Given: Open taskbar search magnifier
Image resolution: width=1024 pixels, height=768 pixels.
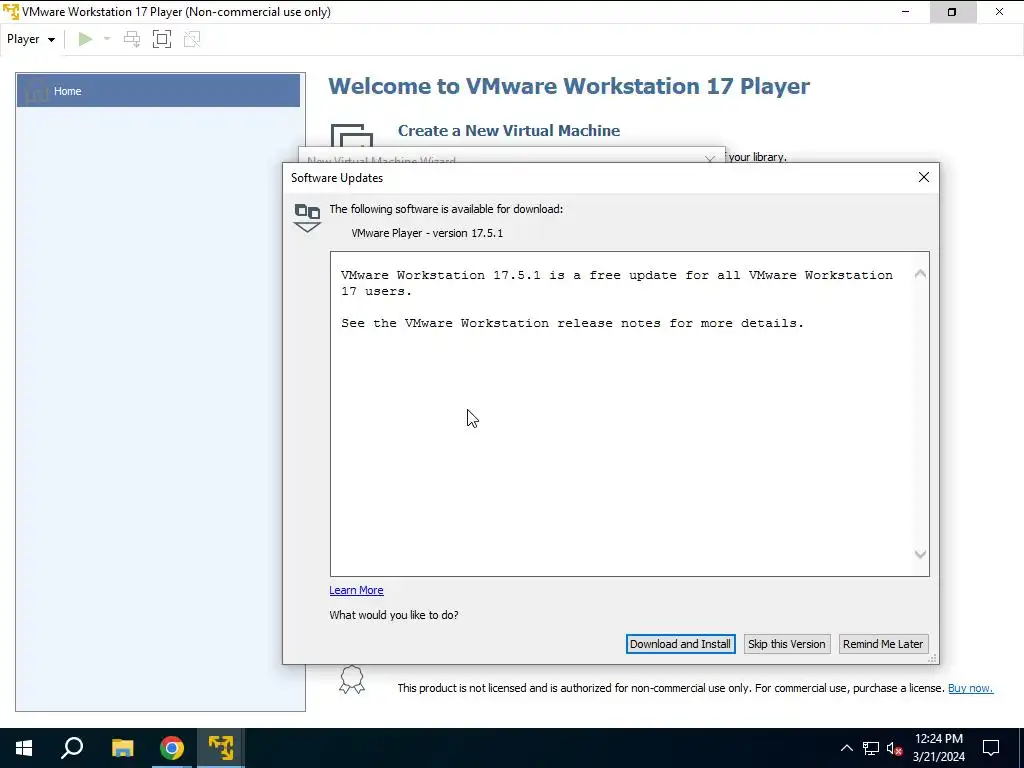Looking at the screenshot, I should [72, 748].
